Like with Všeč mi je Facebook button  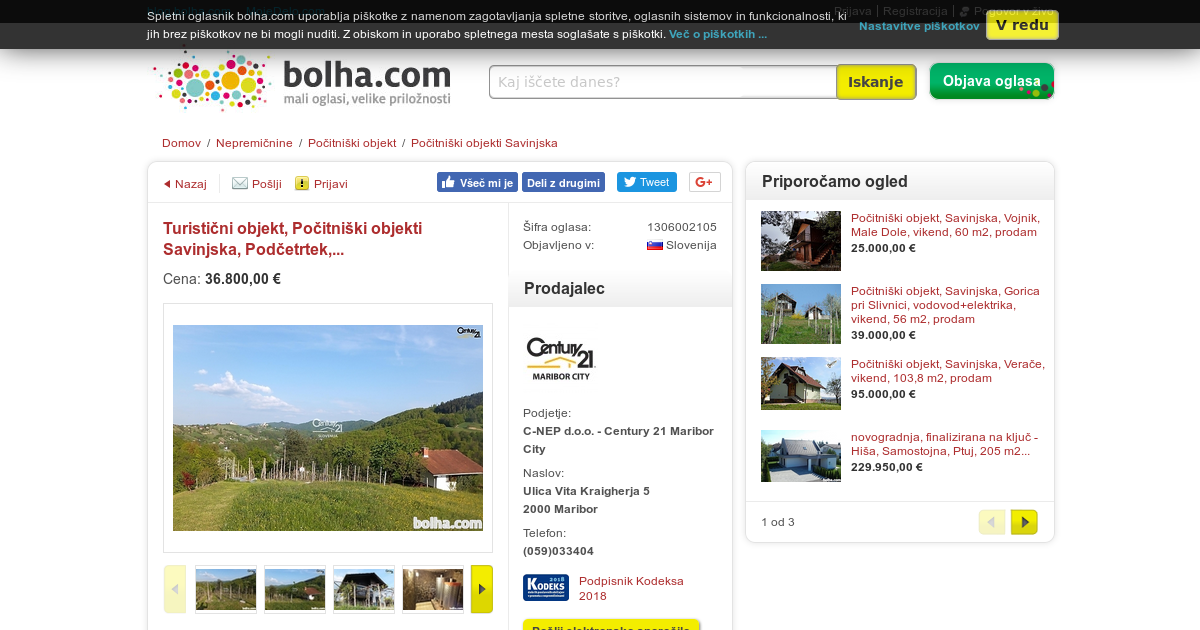coord(477,182)
